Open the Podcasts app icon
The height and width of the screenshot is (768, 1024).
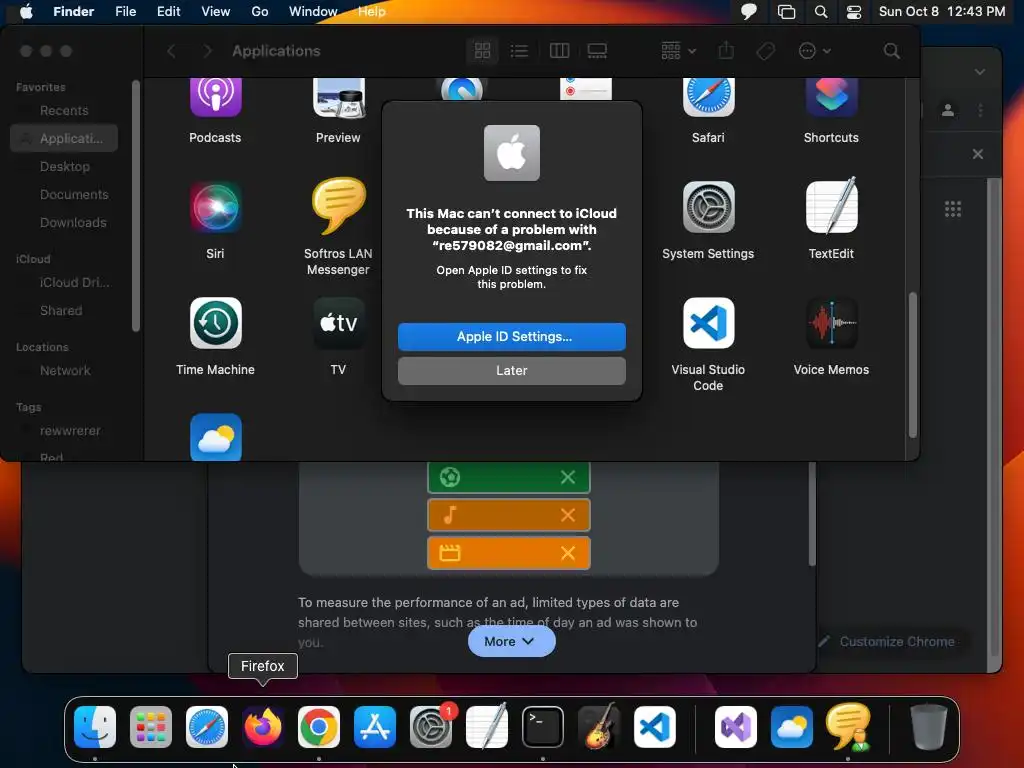coord(216,97)
